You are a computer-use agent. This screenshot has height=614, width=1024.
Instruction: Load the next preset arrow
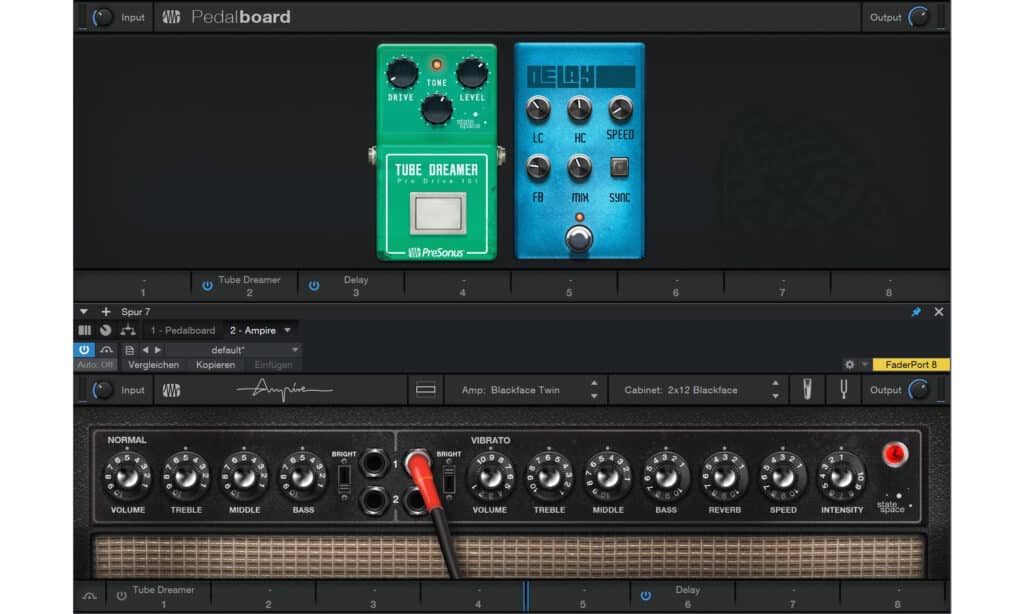pos(158,350)
